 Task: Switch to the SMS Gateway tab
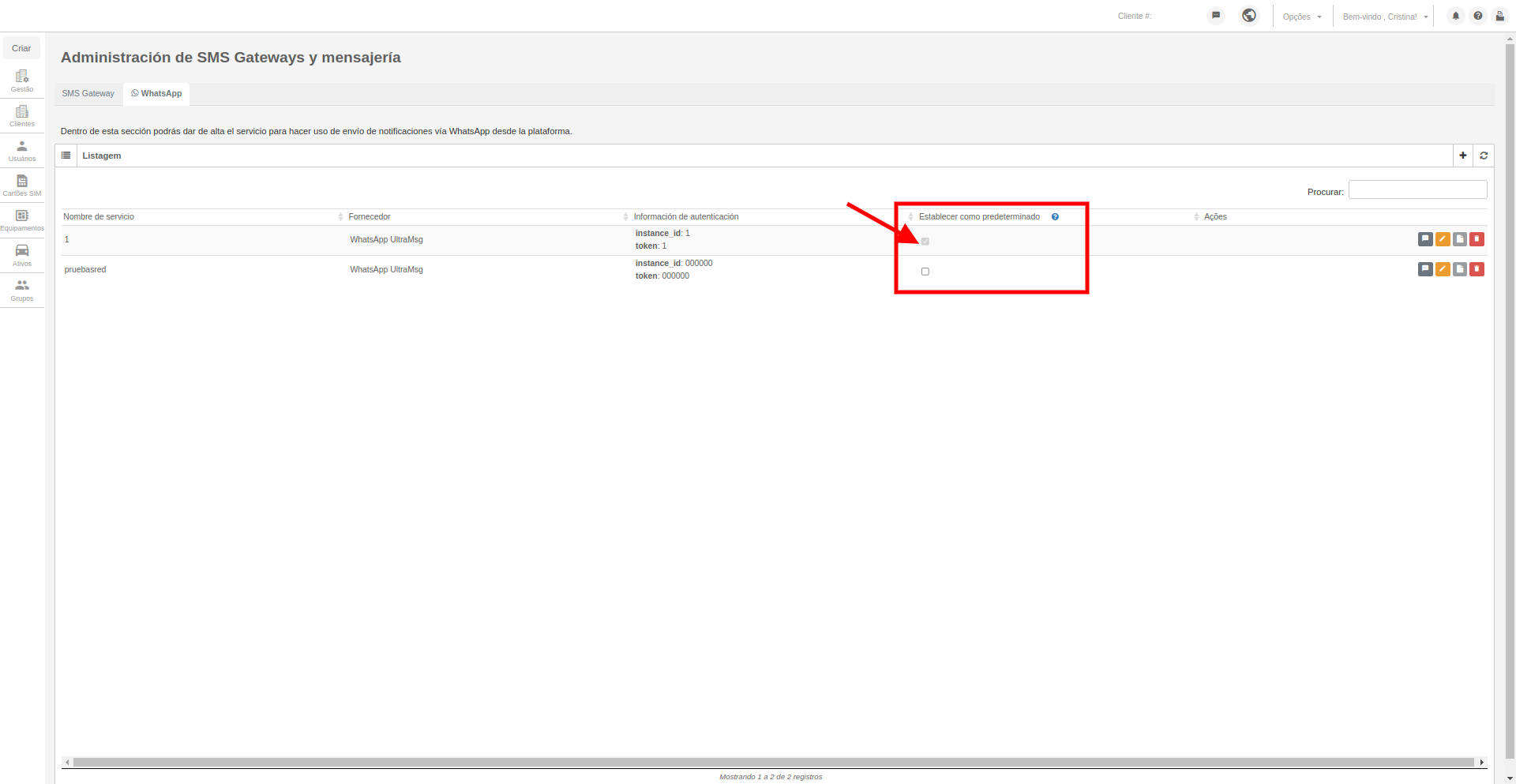(x=88, y=94)
